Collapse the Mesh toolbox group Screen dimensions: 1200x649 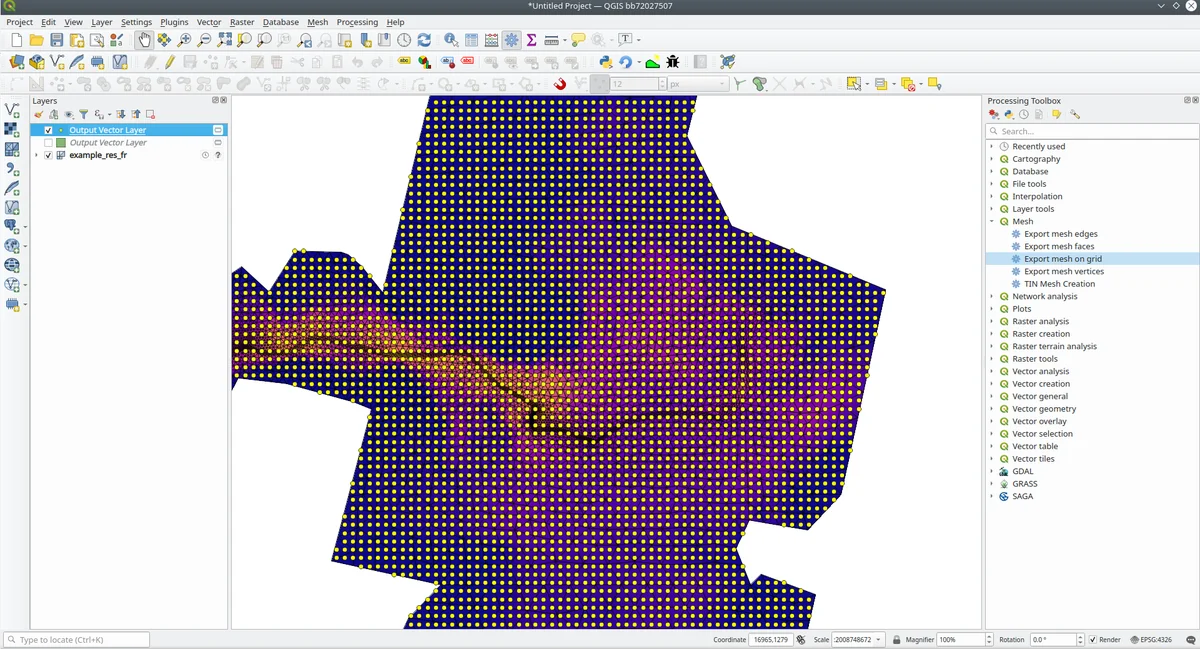(992, 222)
